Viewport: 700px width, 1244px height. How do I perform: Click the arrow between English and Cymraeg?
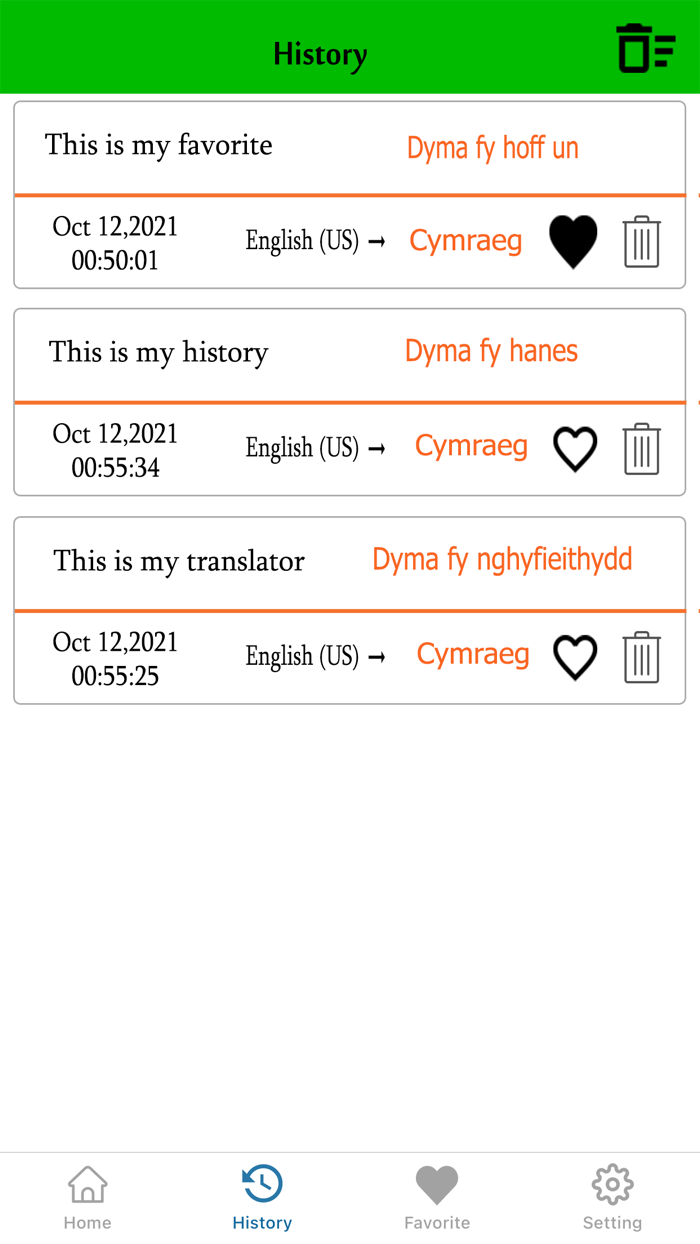381,240
